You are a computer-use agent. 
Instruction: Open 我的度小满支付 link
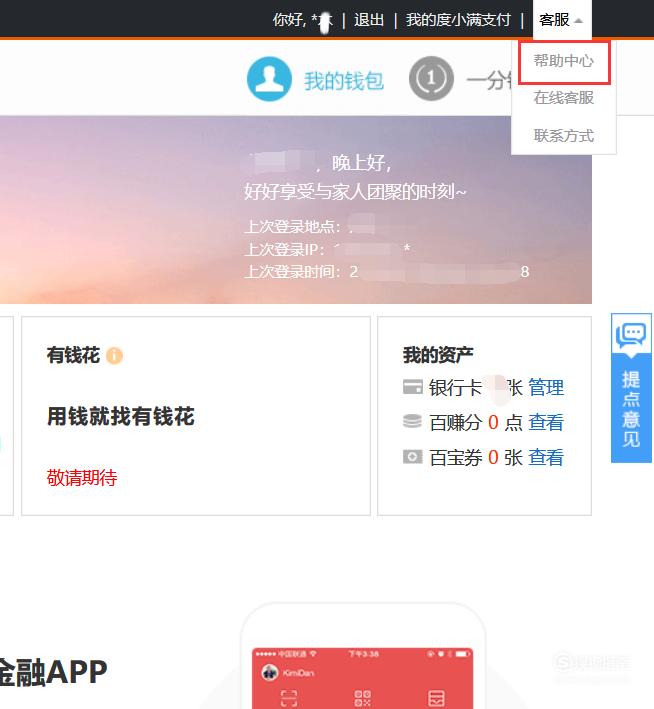pyautogui.click(x=458, y=20)
